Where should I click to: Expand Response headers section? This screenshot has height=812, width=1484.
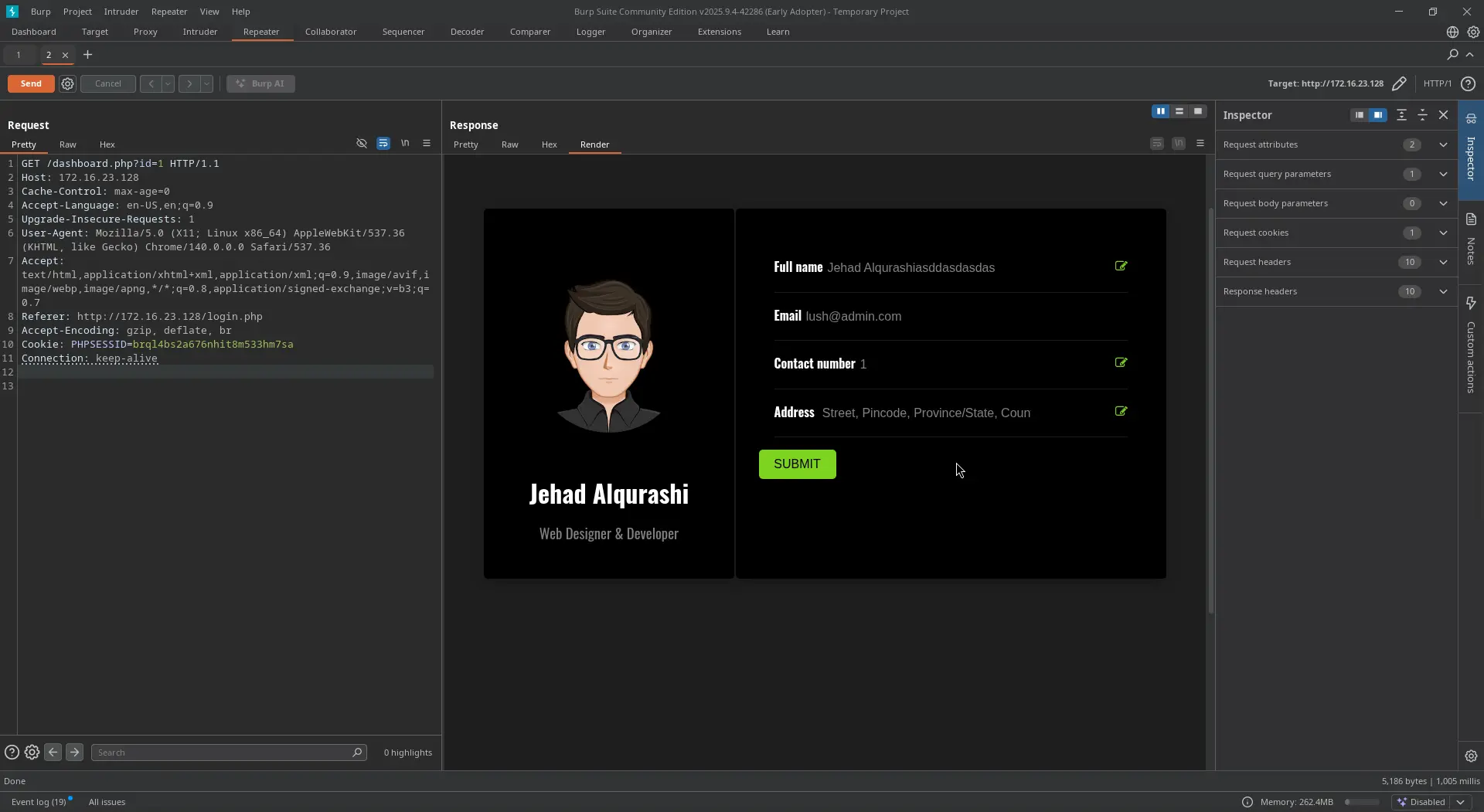(x=1443, y=291)
